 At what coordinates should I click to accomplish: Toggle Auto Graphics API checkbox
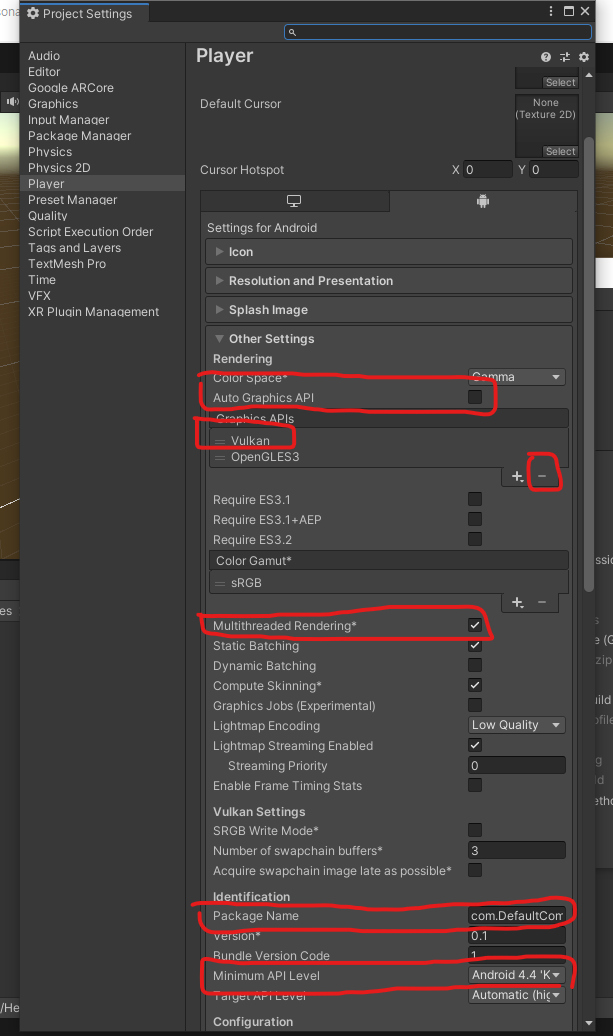tap(475, 396)
